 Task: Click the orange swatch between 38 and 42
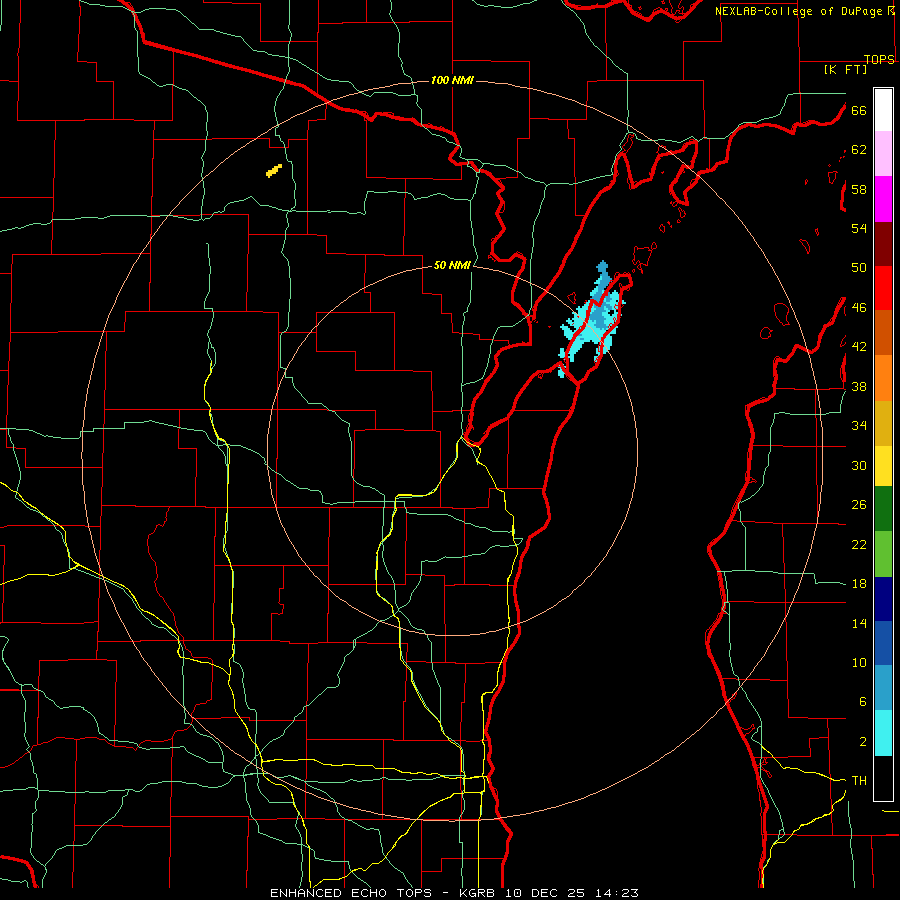pos(883,378)
